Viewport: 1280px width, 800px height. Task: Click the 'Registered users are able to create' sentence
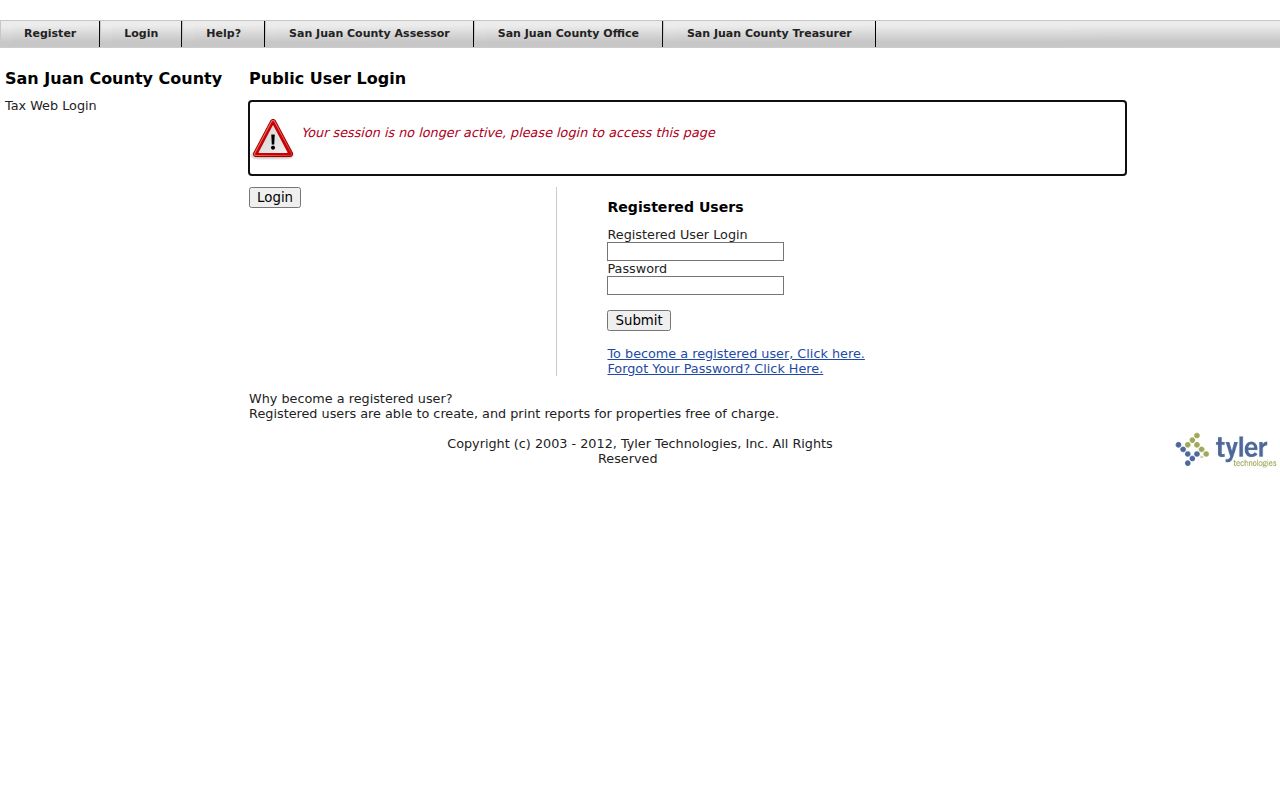(x=513, y=414)
